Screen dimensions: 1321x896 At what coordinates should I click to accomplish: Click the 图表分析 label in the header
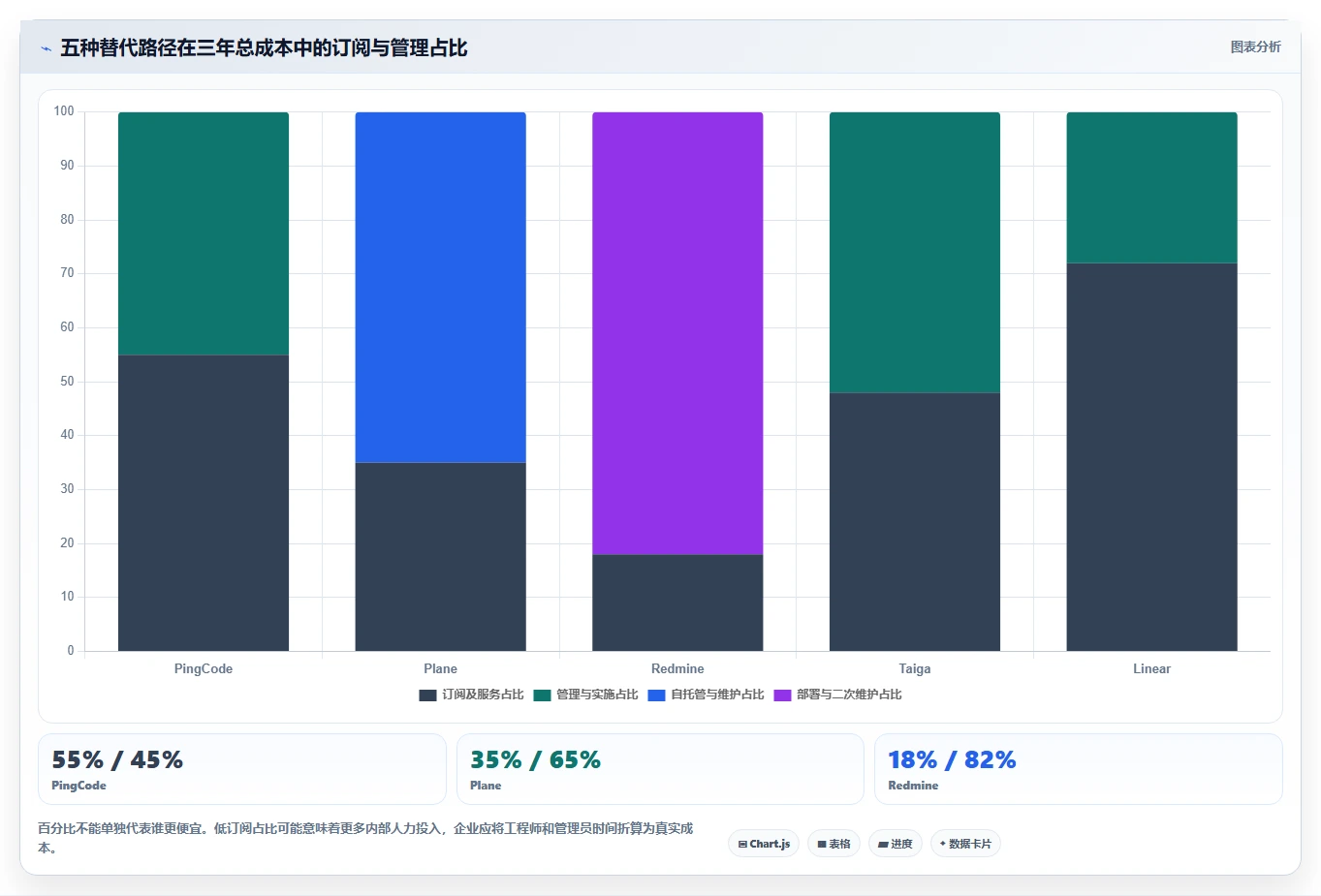click(x=1255, y=47)
